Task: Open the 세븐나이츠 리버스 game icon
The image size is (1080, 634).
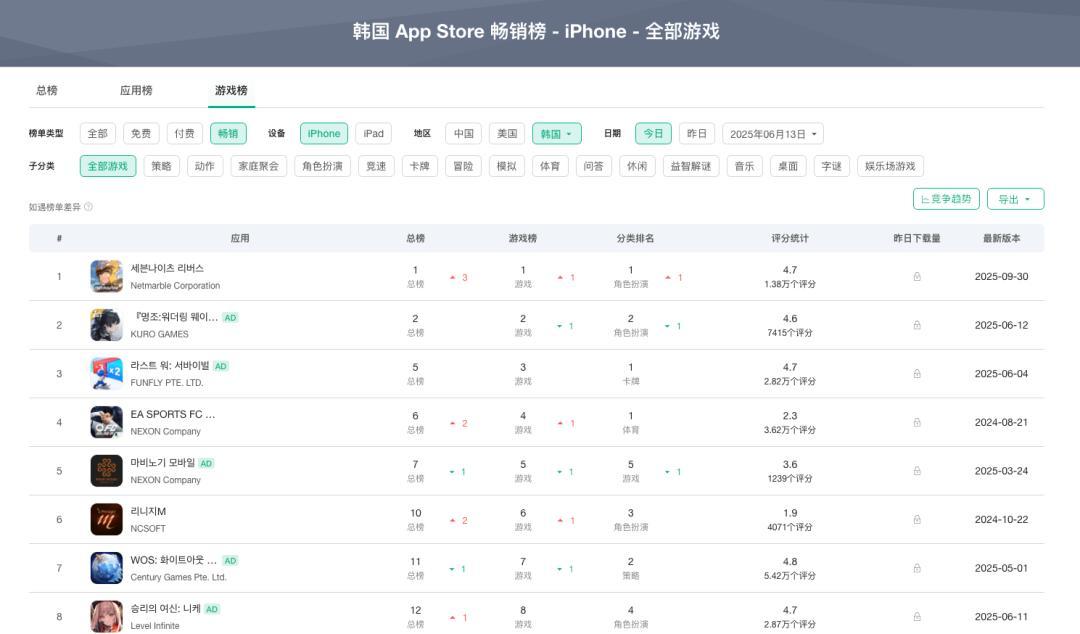Action: [106, 276]
